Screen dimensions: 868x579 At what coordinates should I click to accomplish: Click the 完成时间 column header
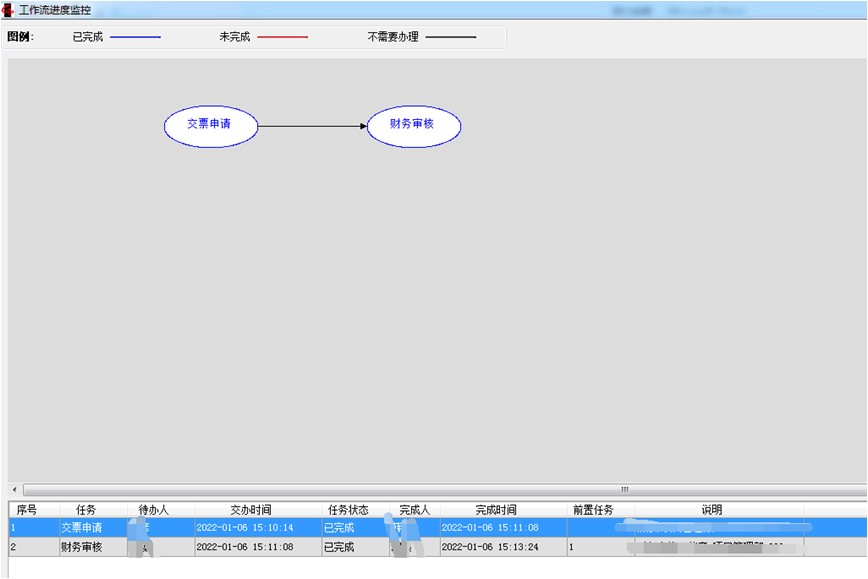coord(500,509)
